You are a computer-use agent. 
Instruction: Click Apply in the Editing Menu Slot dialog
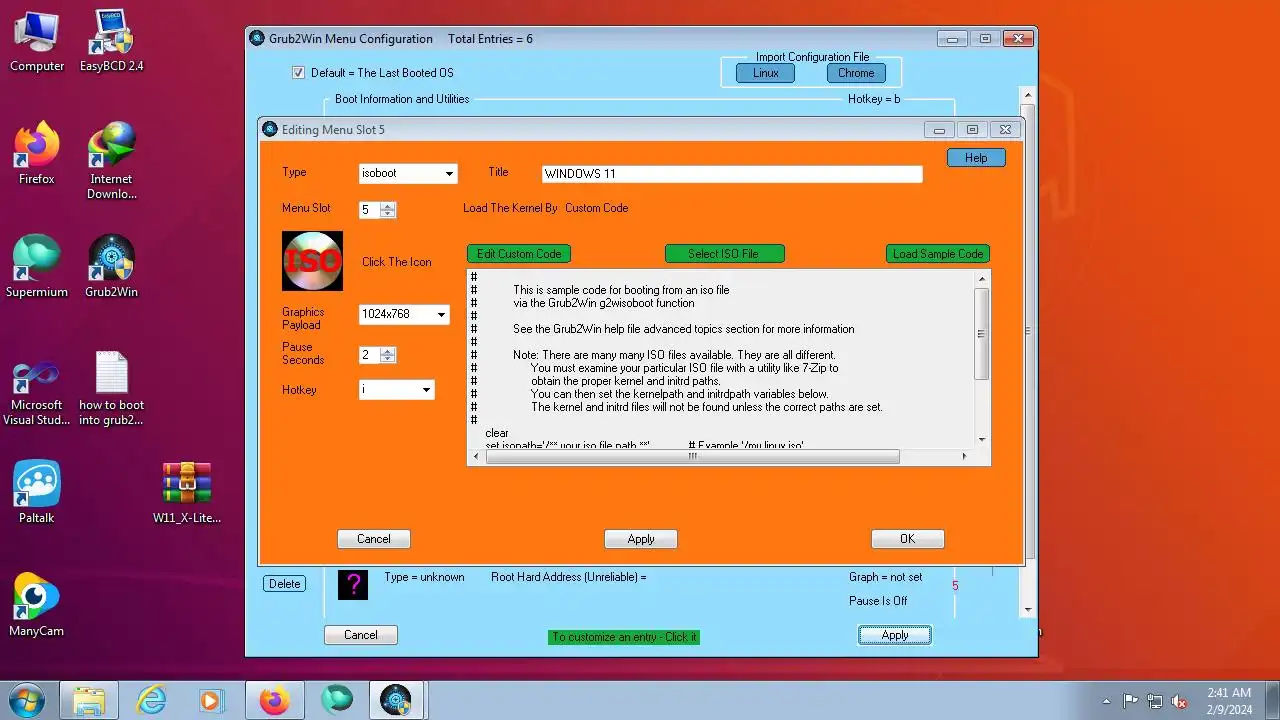(641, 539)
